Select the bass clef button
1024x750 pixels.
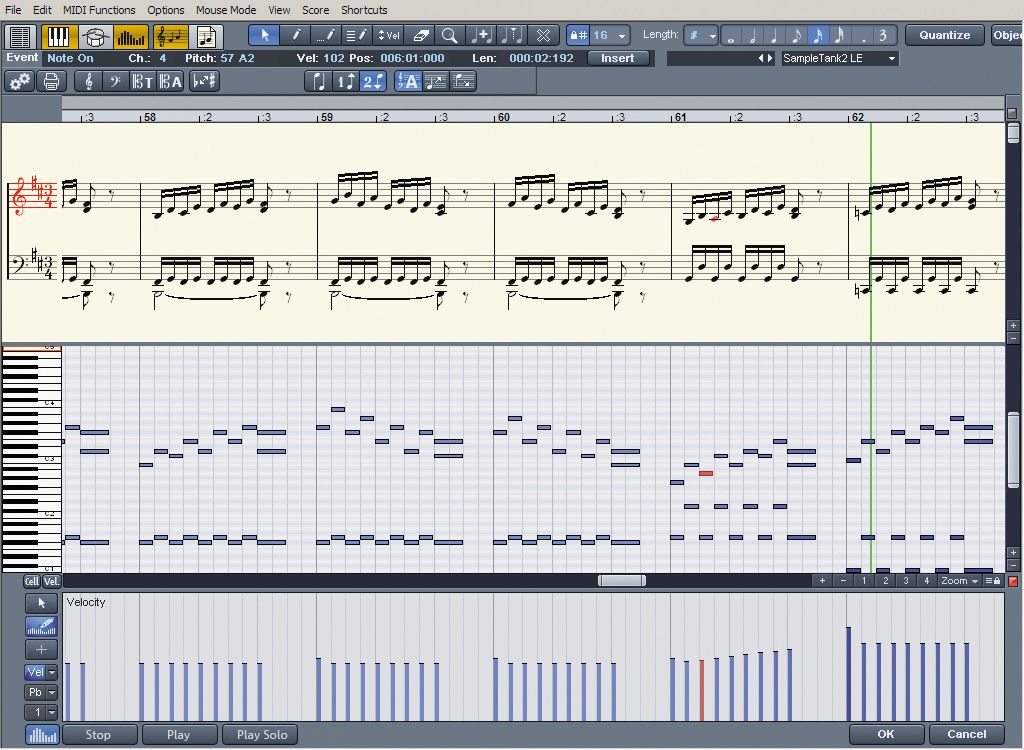pyautogui.click(x=115, y=82)
